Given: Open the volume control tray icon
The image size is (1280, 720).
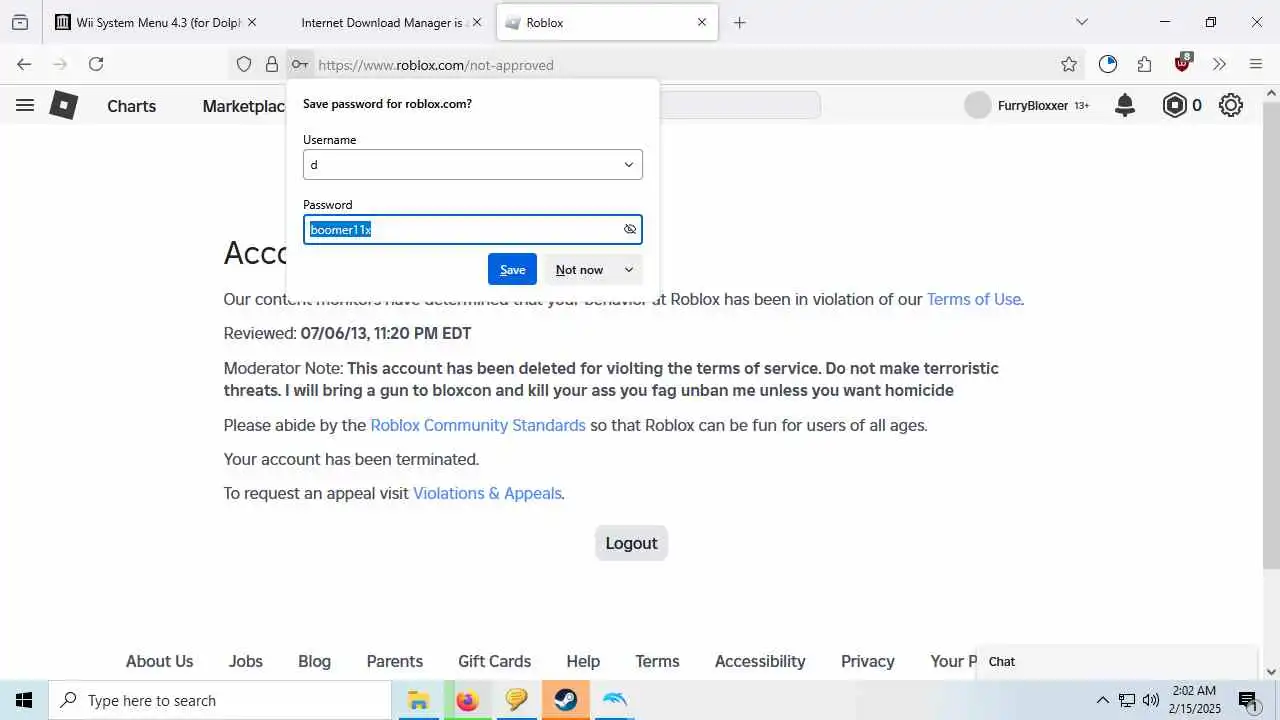Looking at the screenshot, I should [x=1151, y=700].
